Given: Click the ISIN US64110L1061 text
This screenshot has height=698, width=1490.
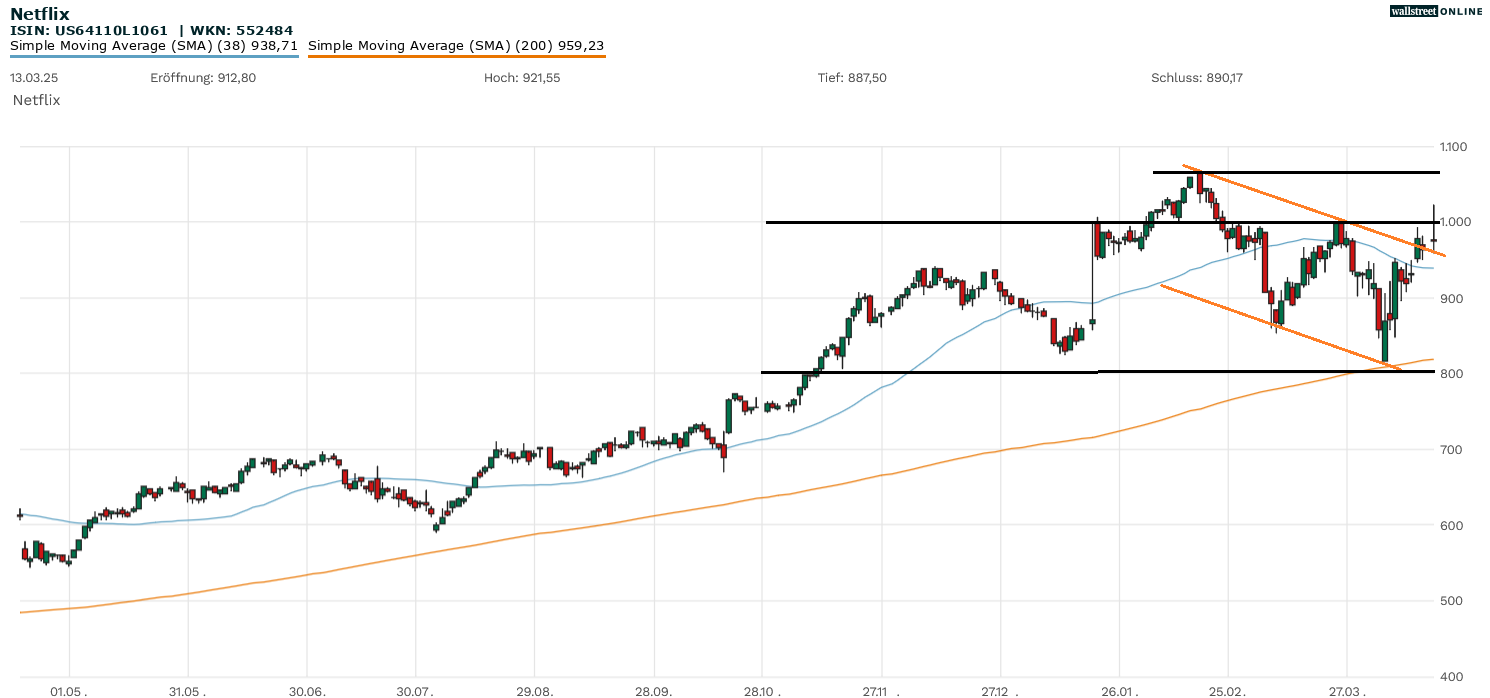Looking at the screenshot, I should coord(89,31).
